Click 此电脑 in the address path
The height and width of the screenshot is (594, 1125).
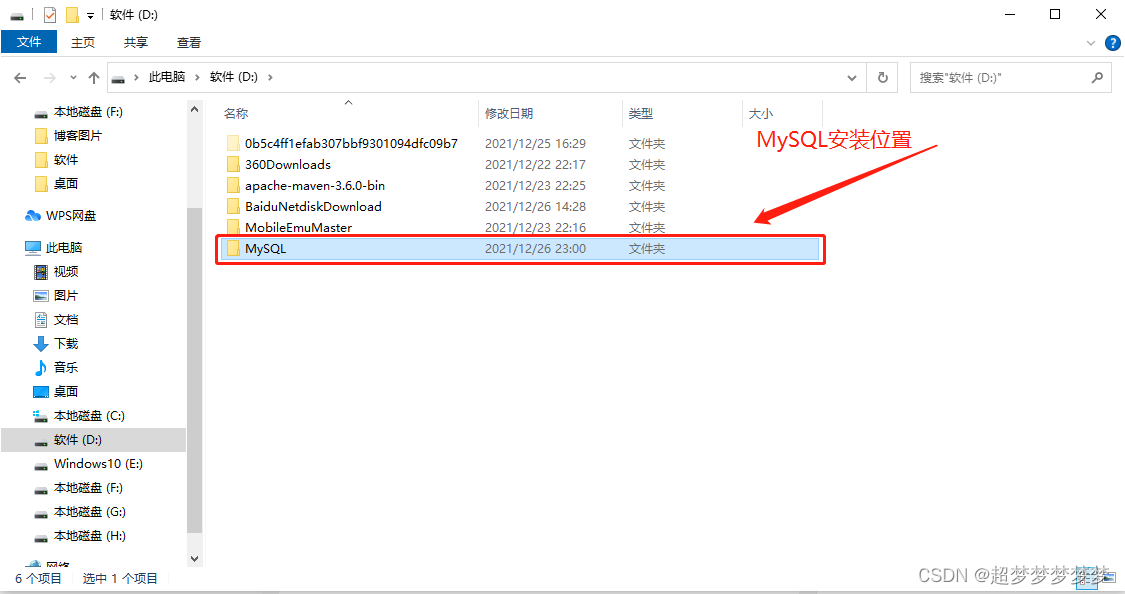pos(166,77)
